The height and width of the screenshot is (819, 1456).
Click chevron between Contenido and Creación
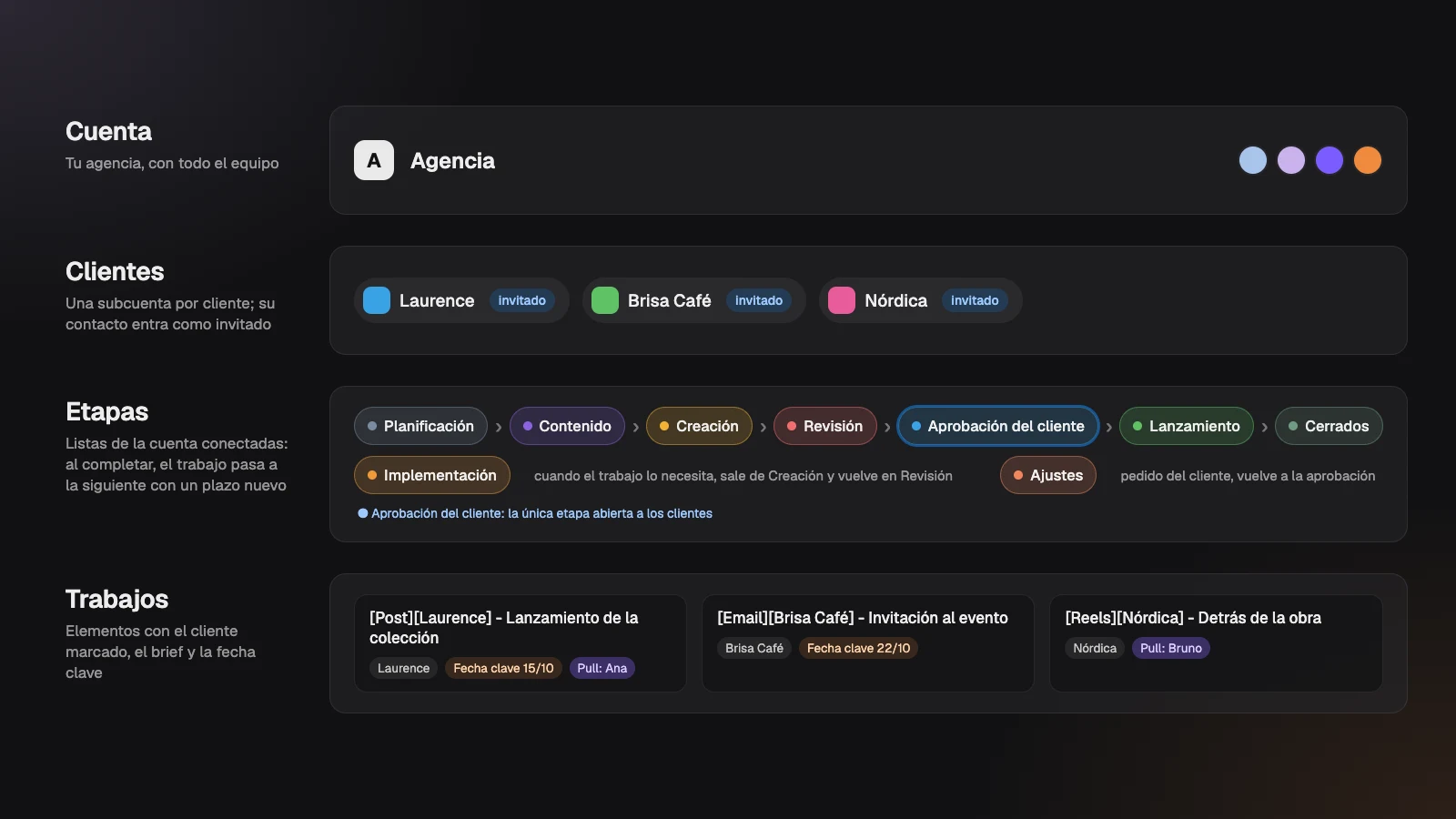636,427
